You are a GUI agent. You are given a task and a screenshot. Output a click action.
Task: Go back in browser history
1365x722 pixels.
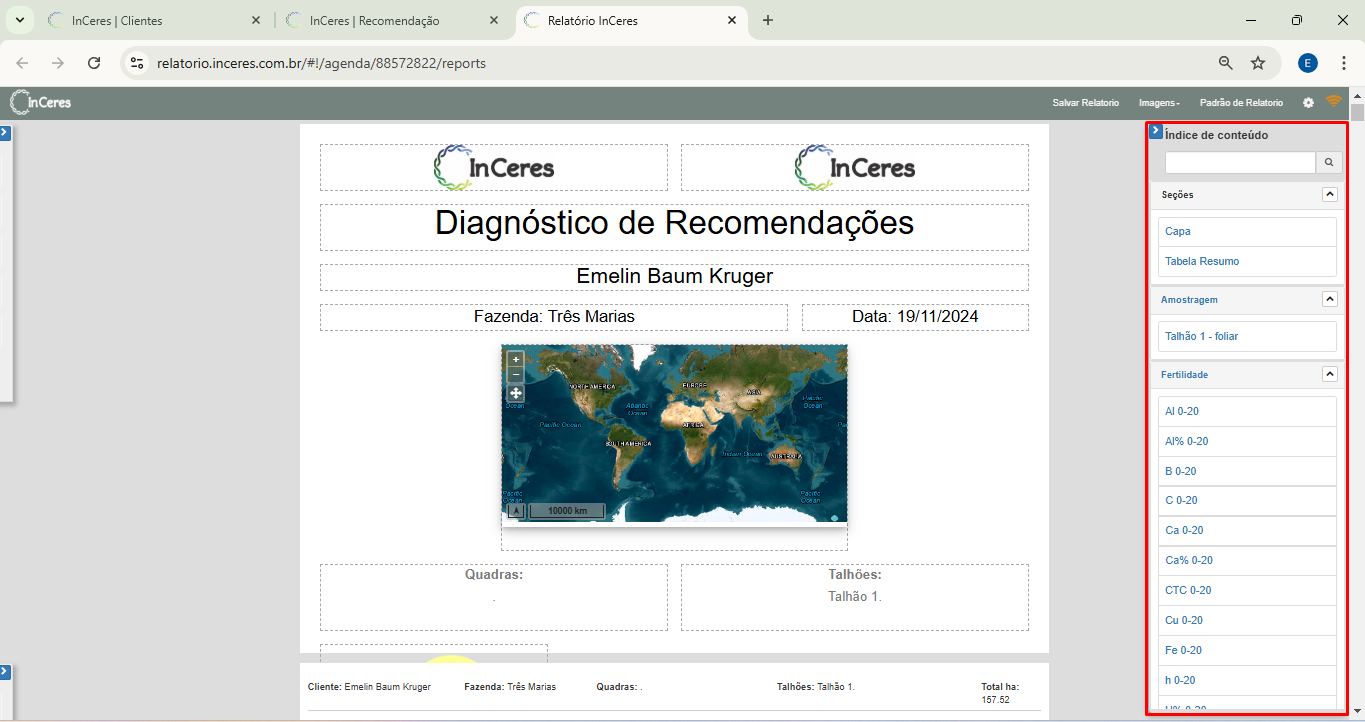pyautogui.click(x=22, y=63)
